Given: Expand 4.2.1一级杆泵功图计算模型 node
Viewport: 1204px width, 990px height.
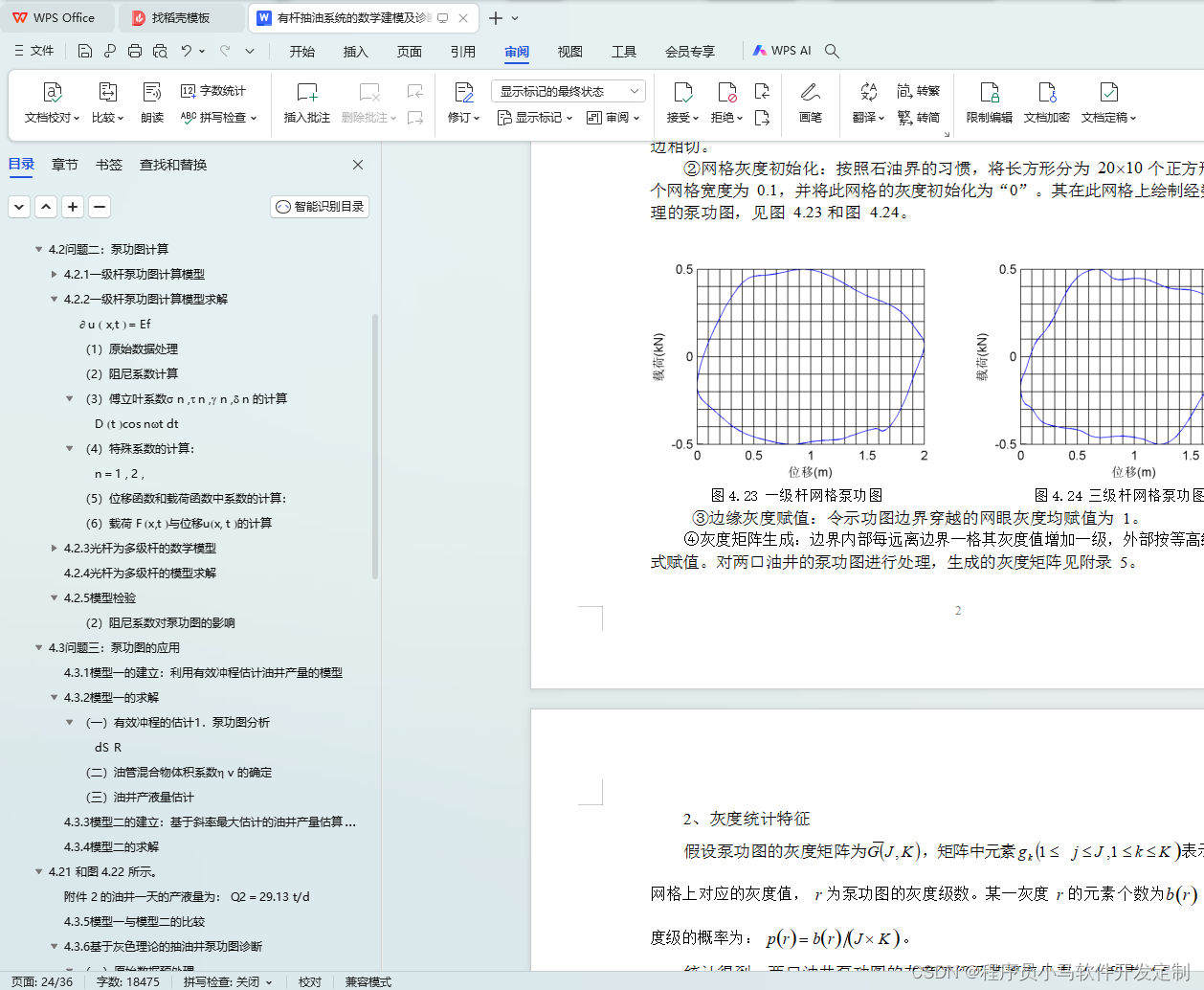Looking at the screenshot, I should pos(55,274).
